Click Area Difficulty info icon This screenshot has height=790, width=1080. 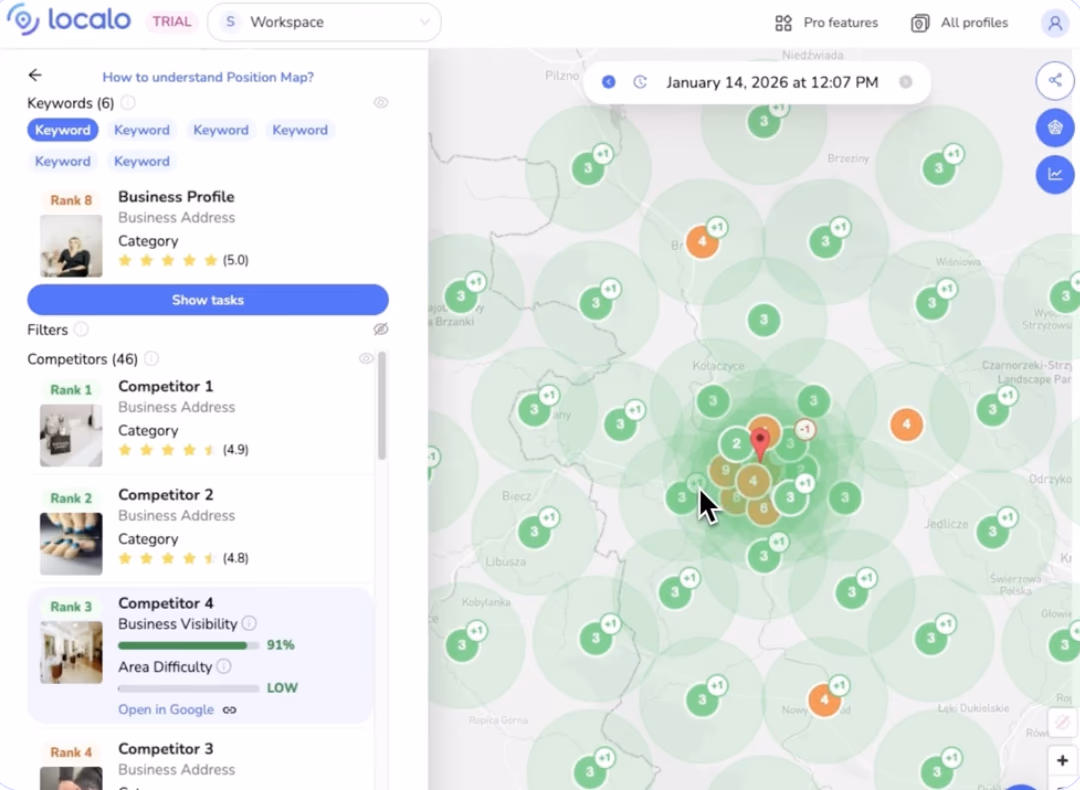[x=224, y=666]
